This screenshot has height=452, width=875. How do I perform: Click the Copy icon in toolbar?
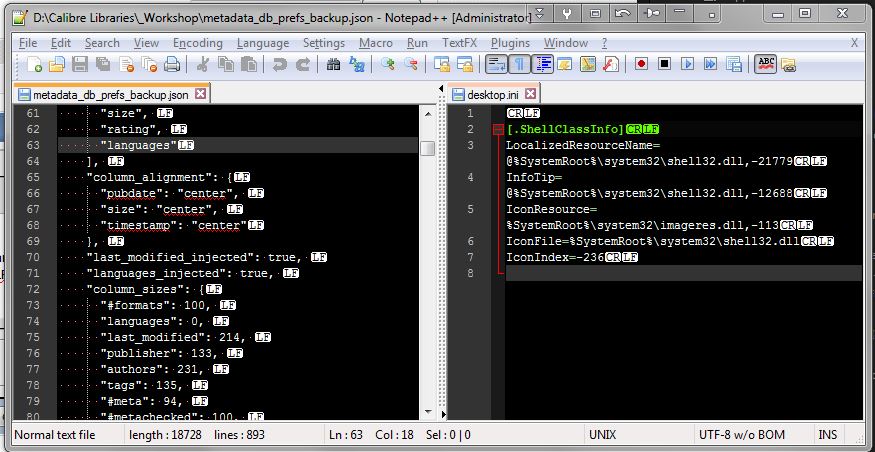coord(225,65)
